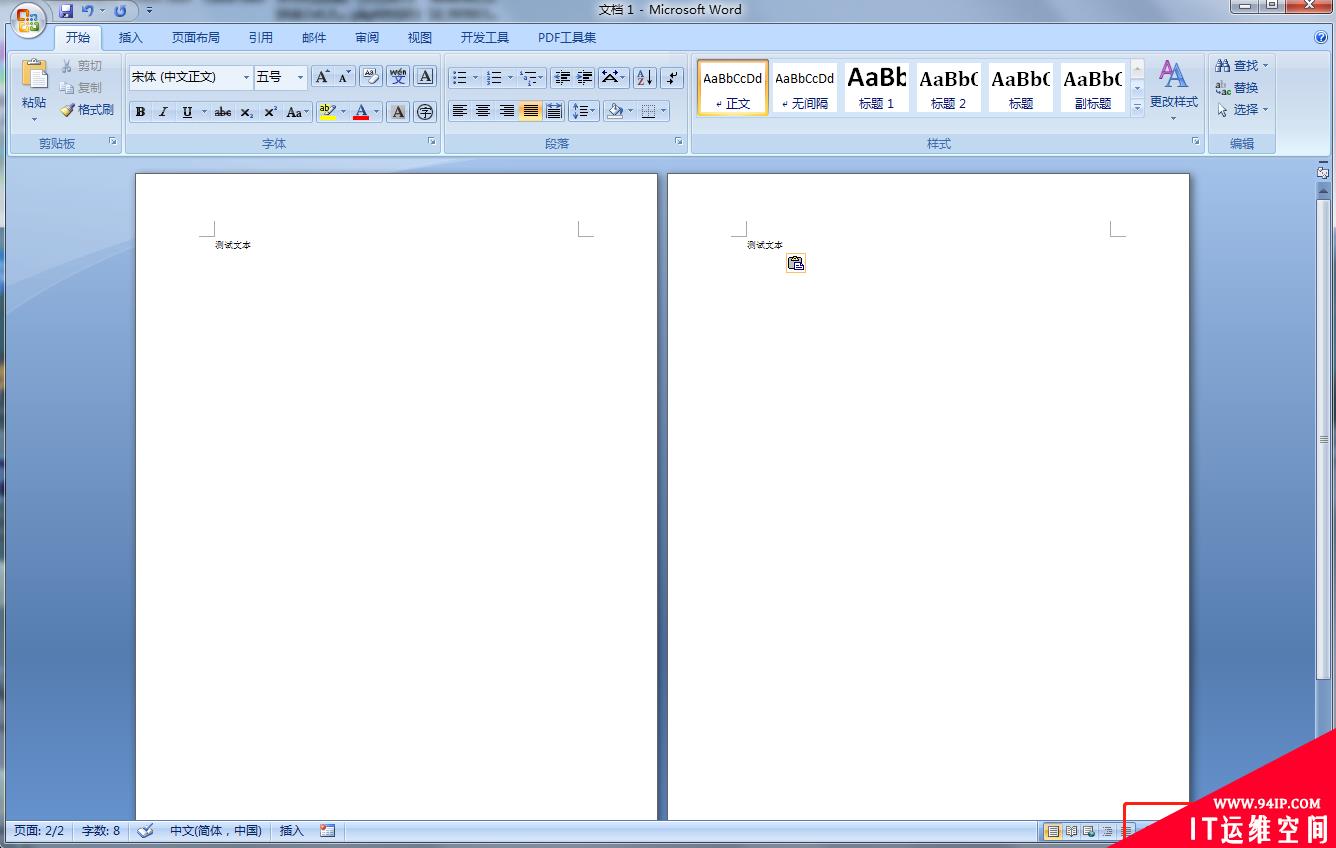
Task: Apply Distributed alignment
Action: (x=554, y=111)
